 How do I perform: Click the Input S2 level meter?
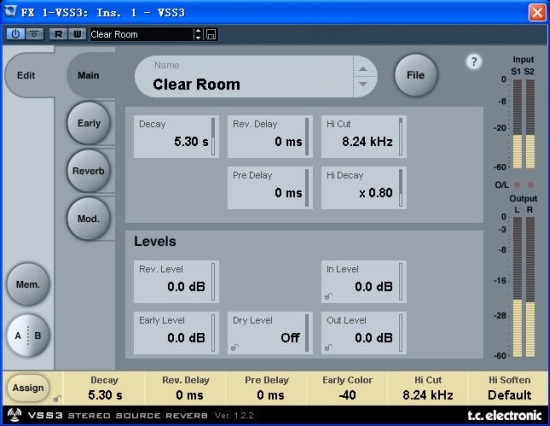coord(530,124)
